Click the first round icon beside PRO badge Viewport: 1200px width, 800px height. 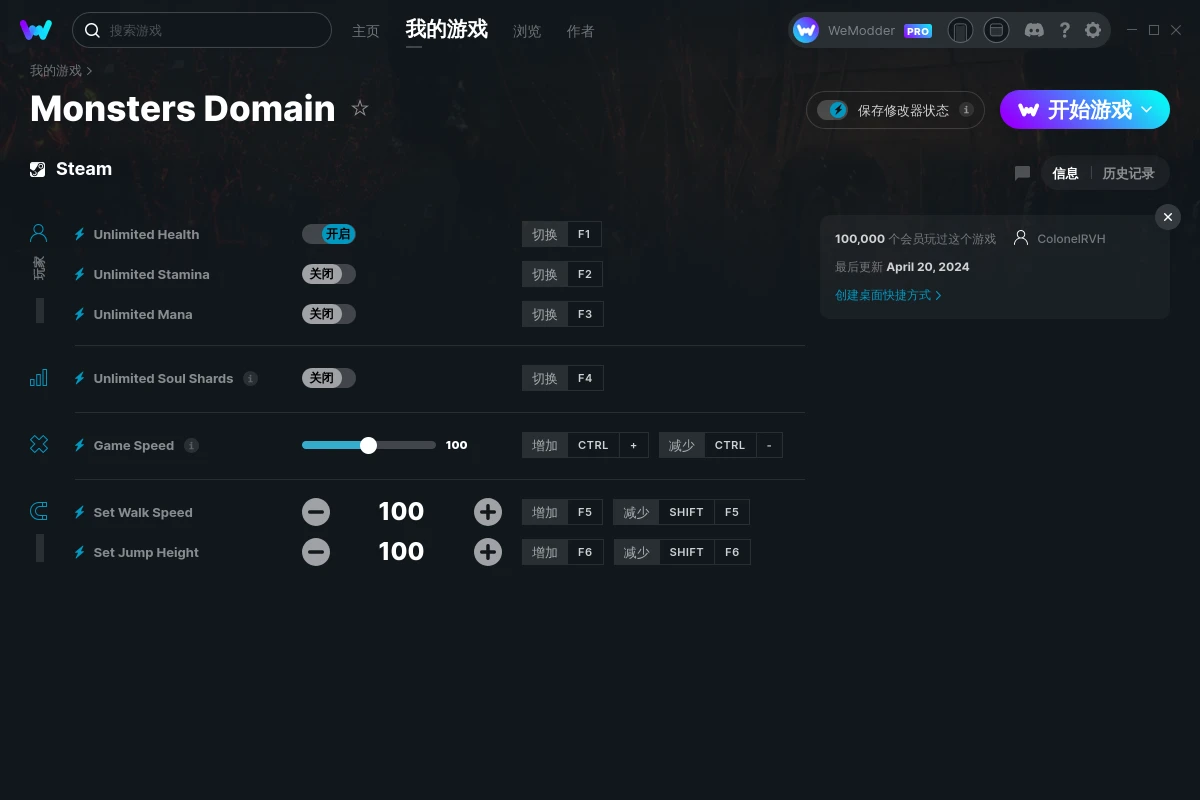click(x=960, y=30)
